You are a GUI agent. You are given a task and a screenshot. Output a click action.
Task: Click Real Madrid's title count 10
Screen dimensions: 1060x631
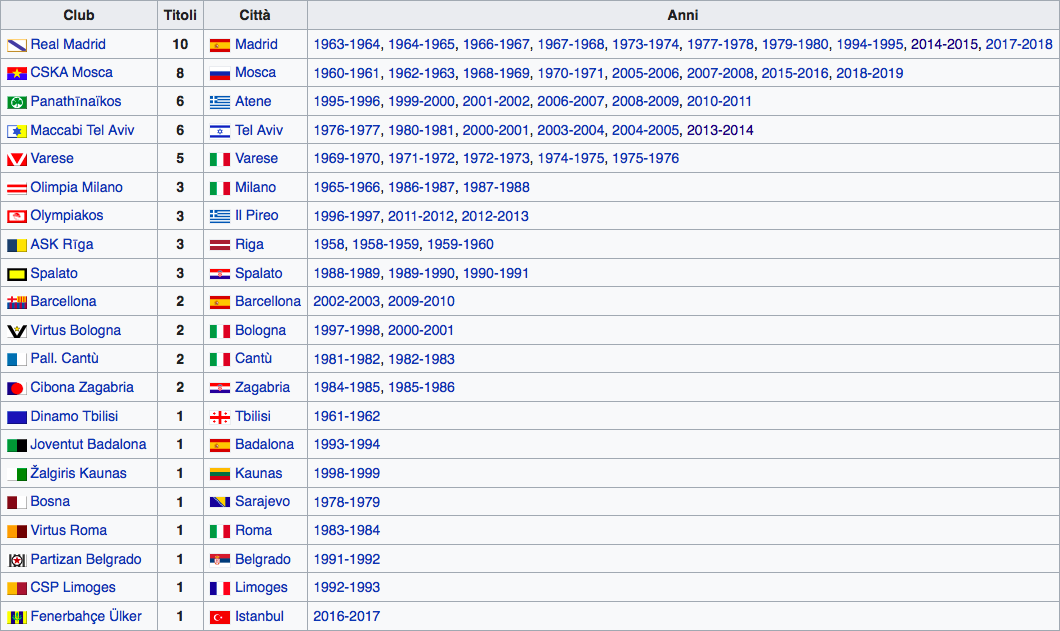180,45
